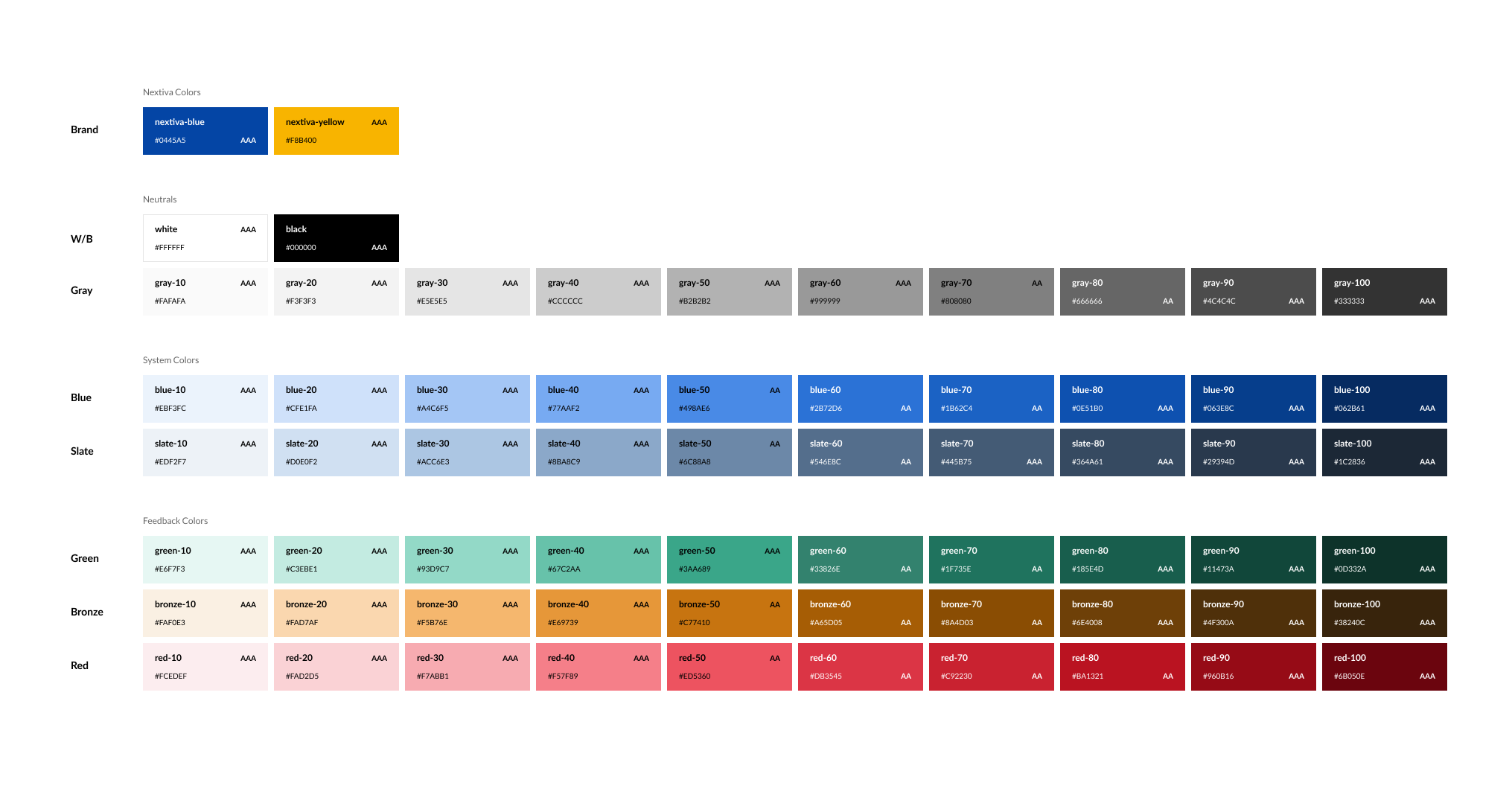
Task: Select the Slate row label
Action: [82, 451]
